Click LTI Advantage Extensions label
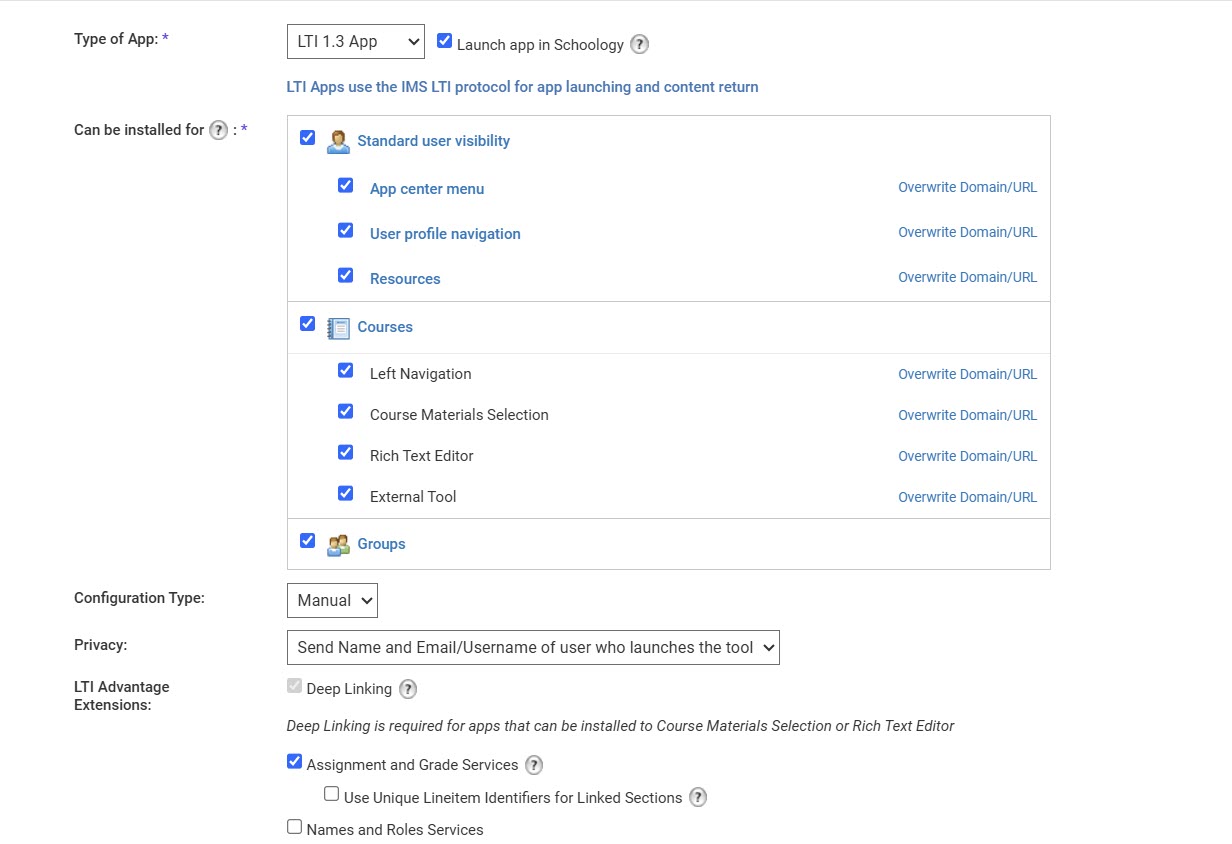Image resolution: width=1232 pixels, height=844 pixels. click(x=122, y=696)
